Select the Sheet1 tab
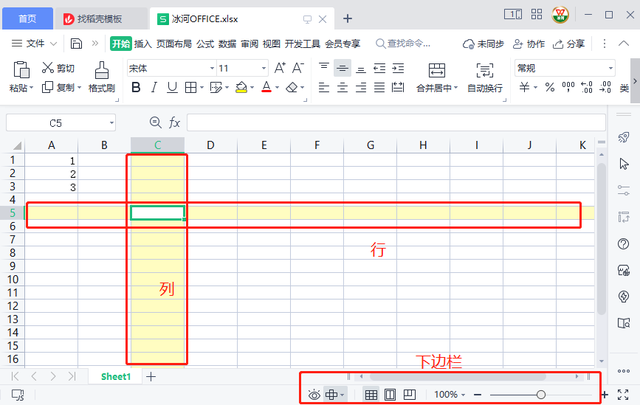This screenshot has height=405, width=640. 116,376
